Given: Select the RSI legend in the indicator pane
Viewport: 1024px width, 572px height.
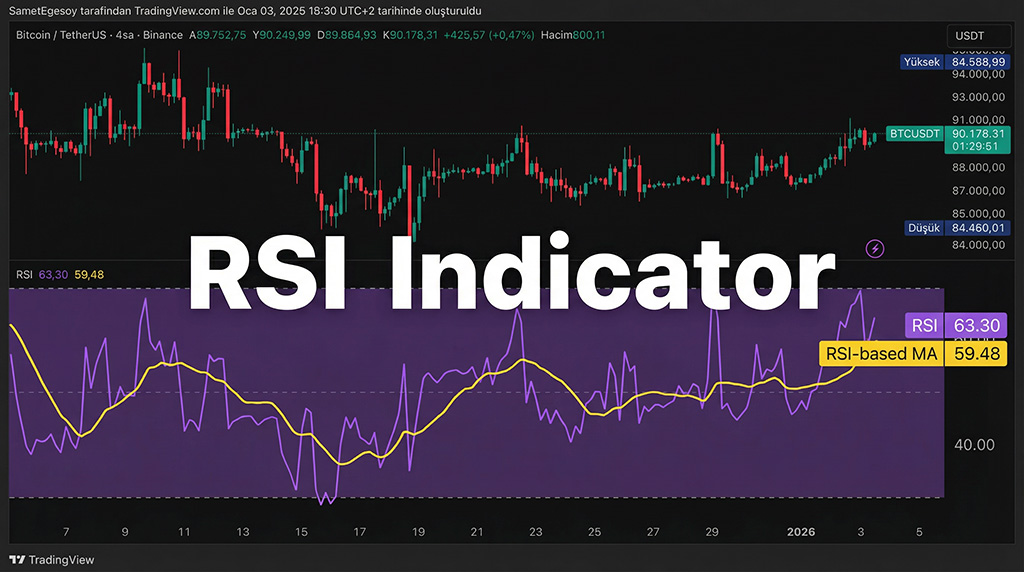Looking at the screenshot, I should tap(25, 275).
